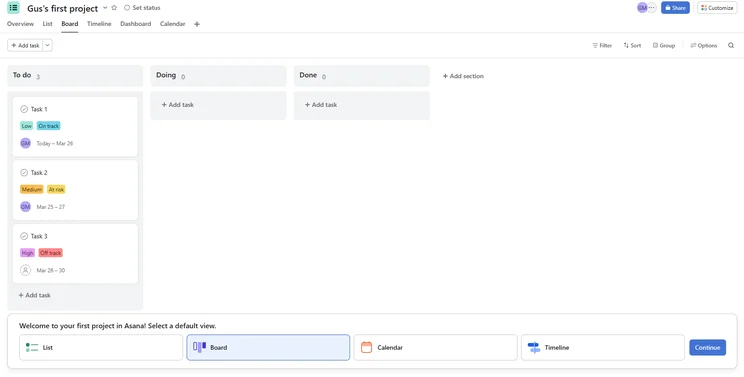This screenshot has height=377, width=744.
Task: Switch to the Timeline tab
Action: point(99,24)
